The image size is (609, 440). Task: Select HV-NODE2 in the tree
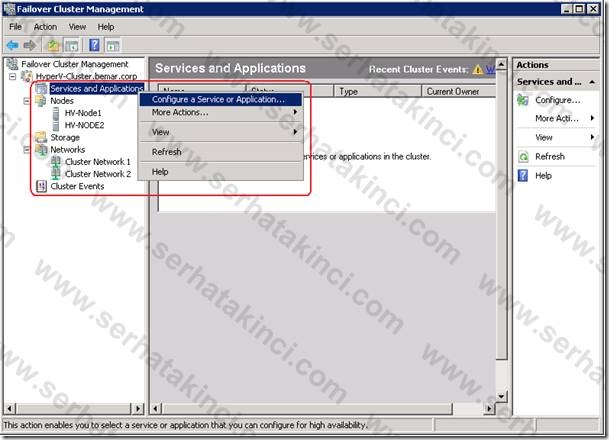tap(84, 125)
